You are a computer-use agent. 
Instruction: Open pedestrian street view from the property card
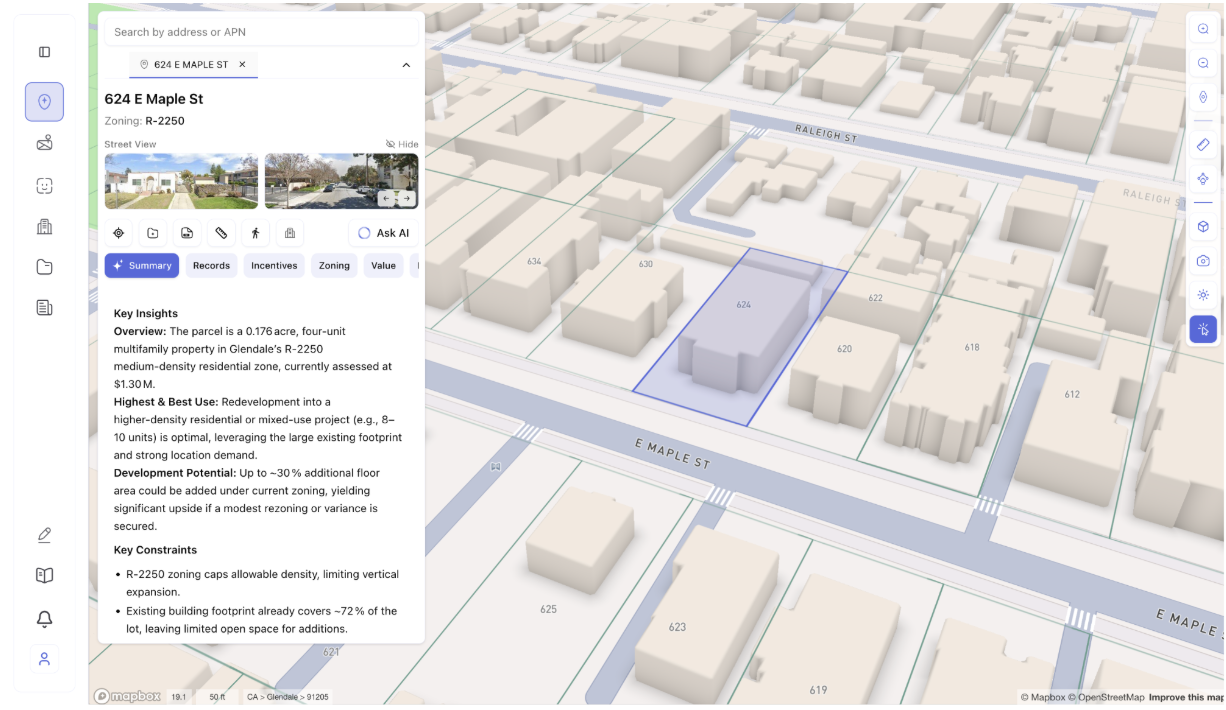click(x=255, y=233)
